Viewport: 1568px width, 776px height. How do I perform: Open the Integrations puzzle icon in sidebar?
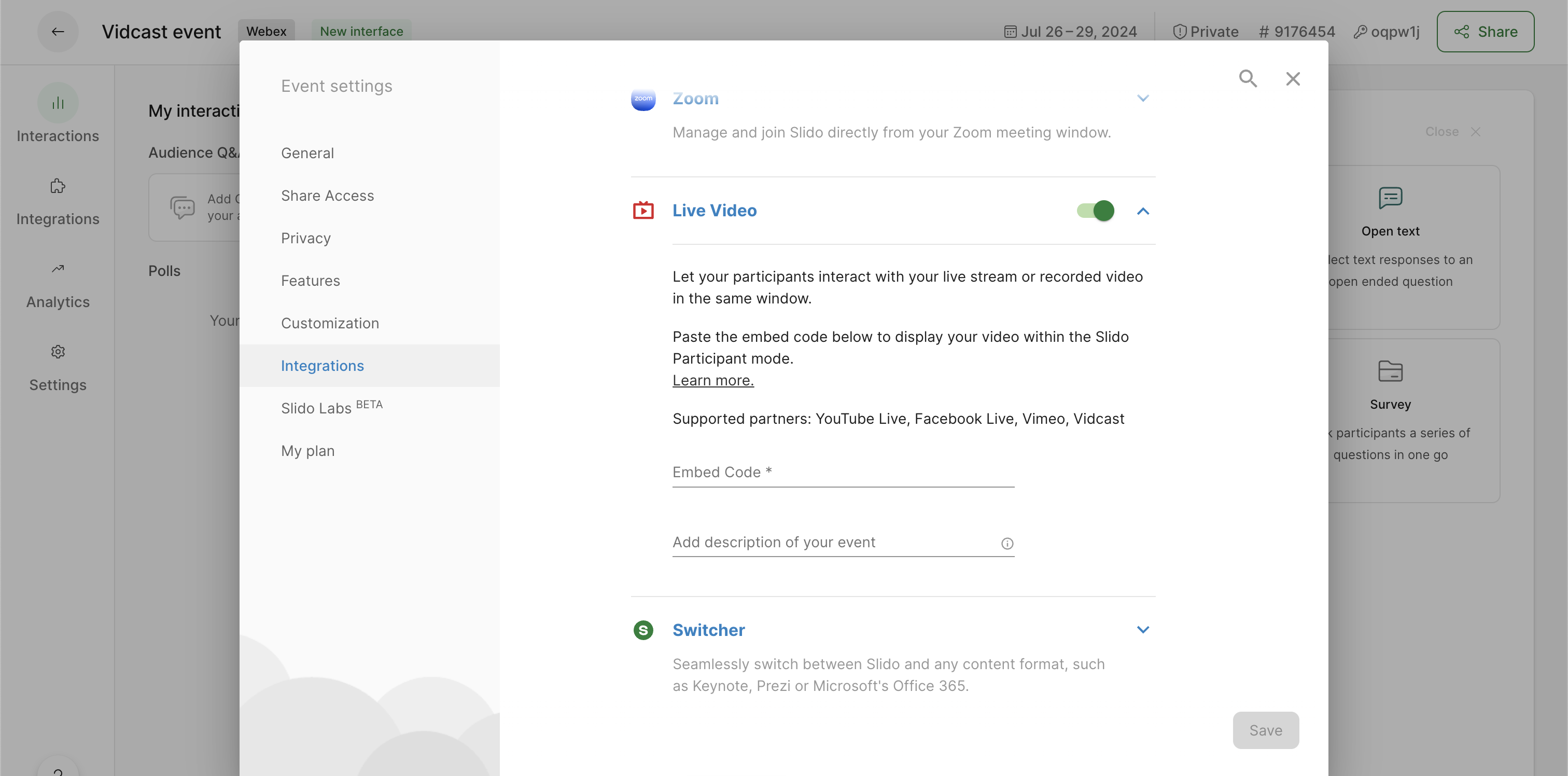coord(58,186)
